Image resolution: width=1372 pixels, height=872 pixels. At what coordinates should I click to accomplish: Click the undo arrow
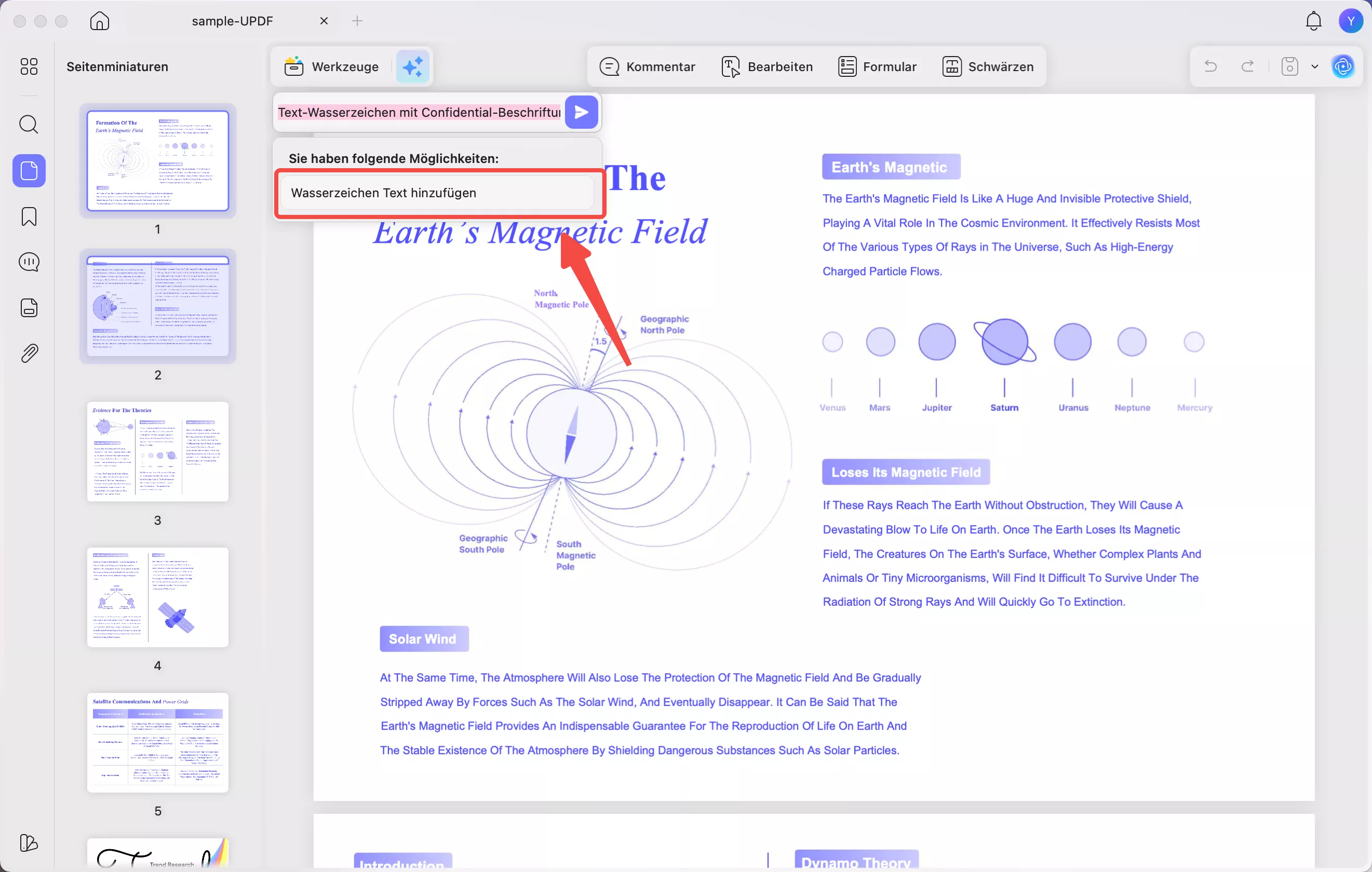(x=1210, y=66)
